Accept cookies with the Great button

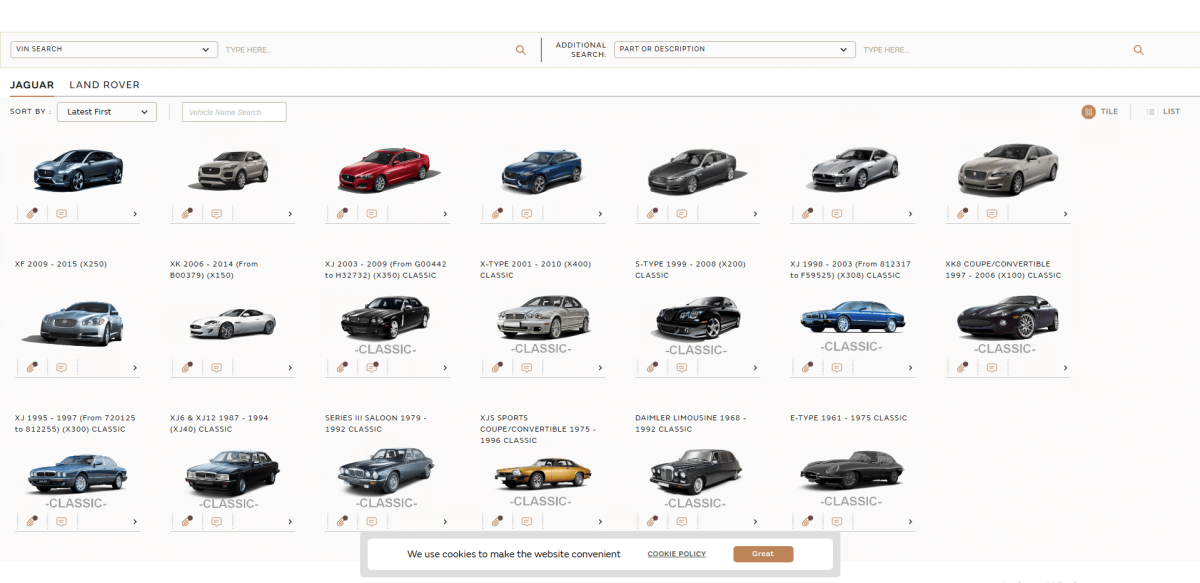[762, 554]
